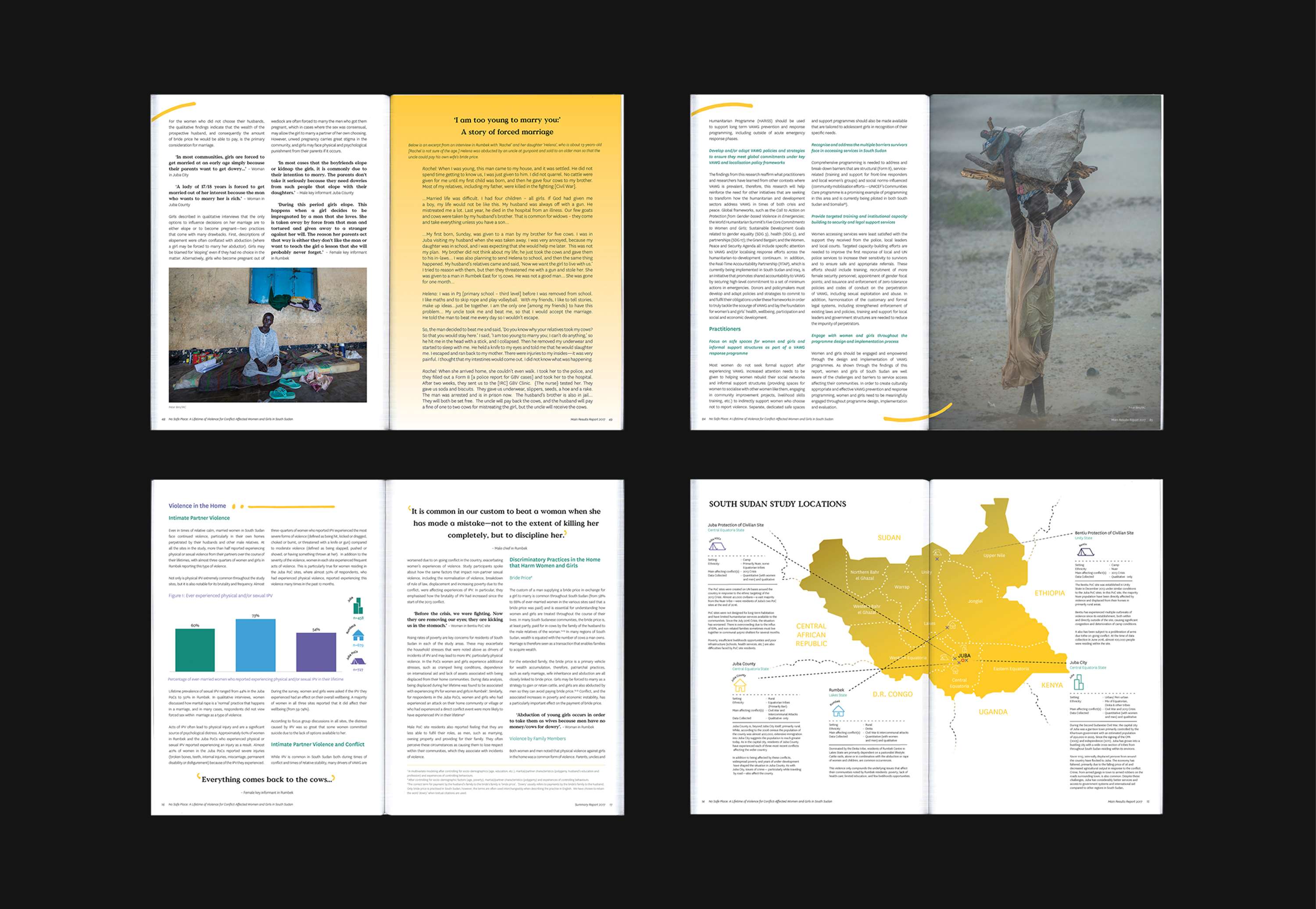
Task: Click the 'Bride Price' subheading
Action: (x=520, y=577)
